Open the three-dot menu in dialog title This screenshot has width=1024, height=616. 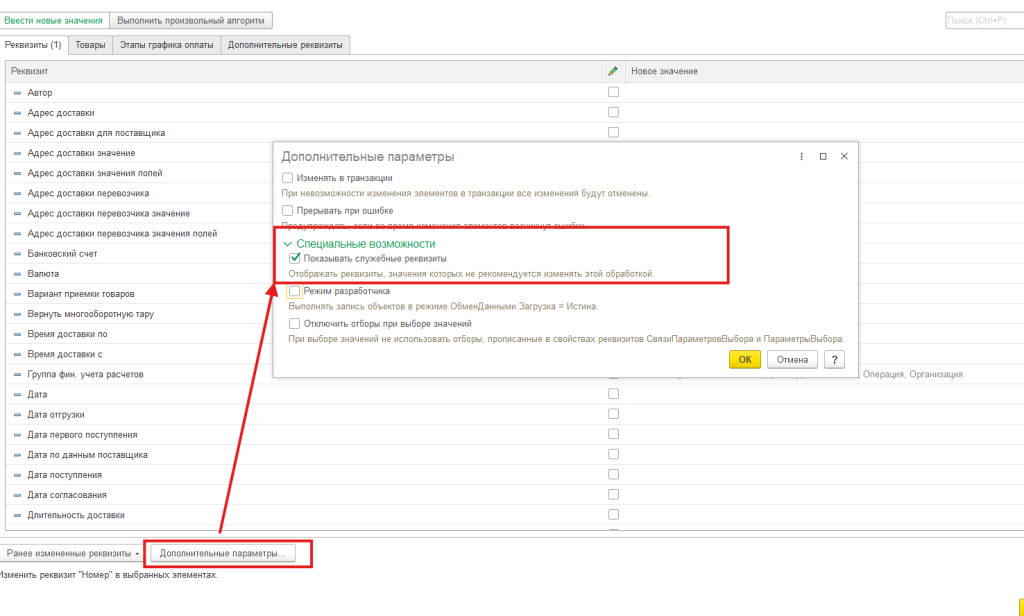click(x=802, y=157)
